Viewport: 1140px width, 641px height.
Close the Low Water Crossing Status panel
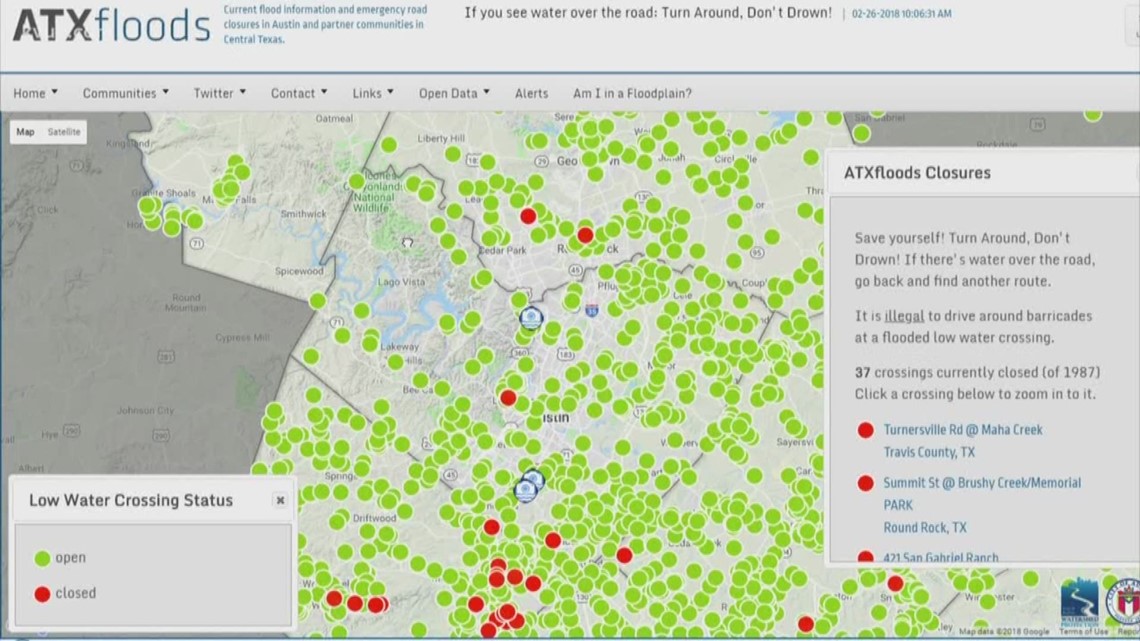(x=281, y=500)
